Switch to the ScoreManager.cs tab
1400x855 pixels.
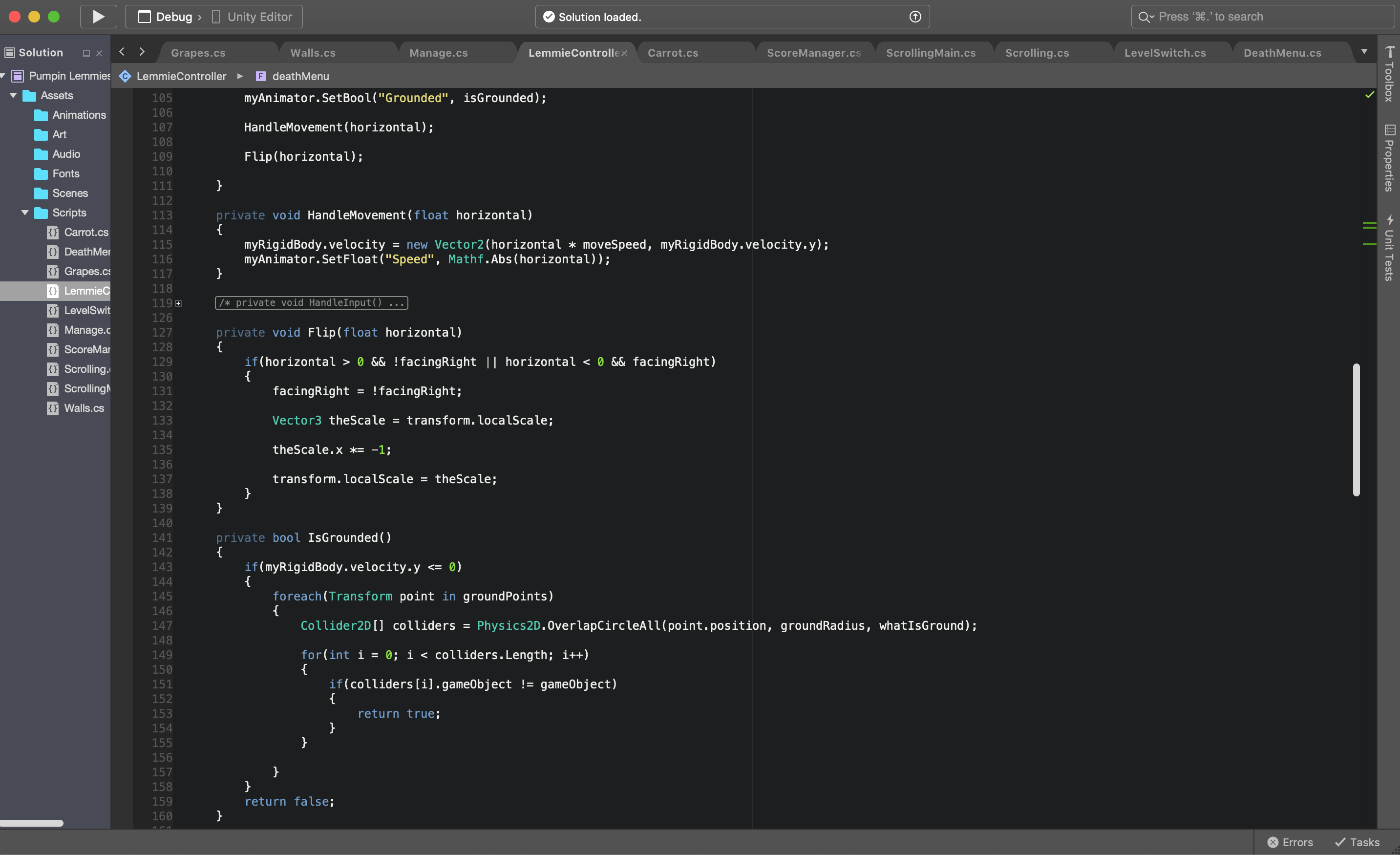click(814, 53)
